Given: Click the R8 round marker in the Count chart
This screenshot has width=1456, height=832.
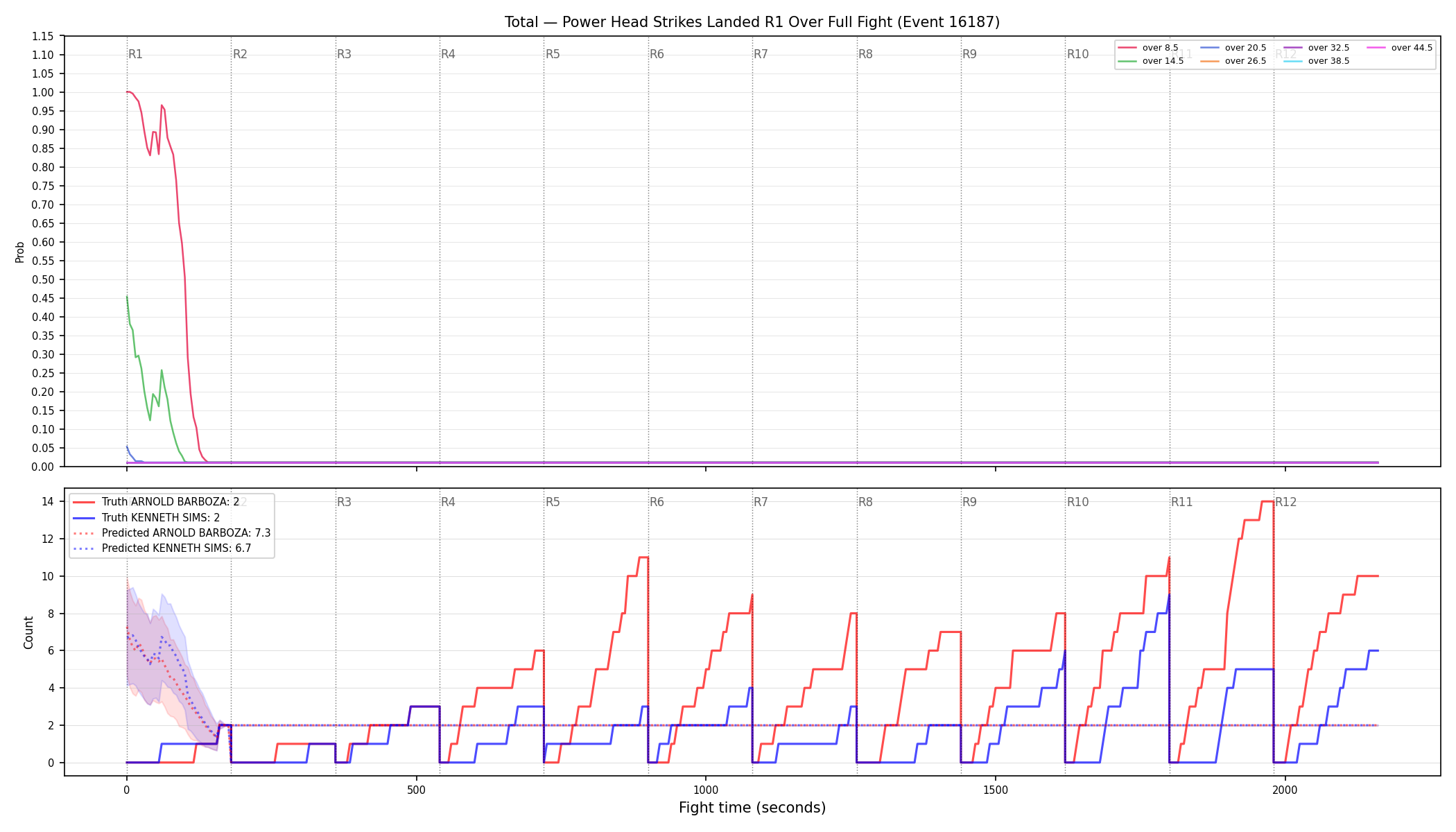Looking at the screenshot, I should point(865,502).
